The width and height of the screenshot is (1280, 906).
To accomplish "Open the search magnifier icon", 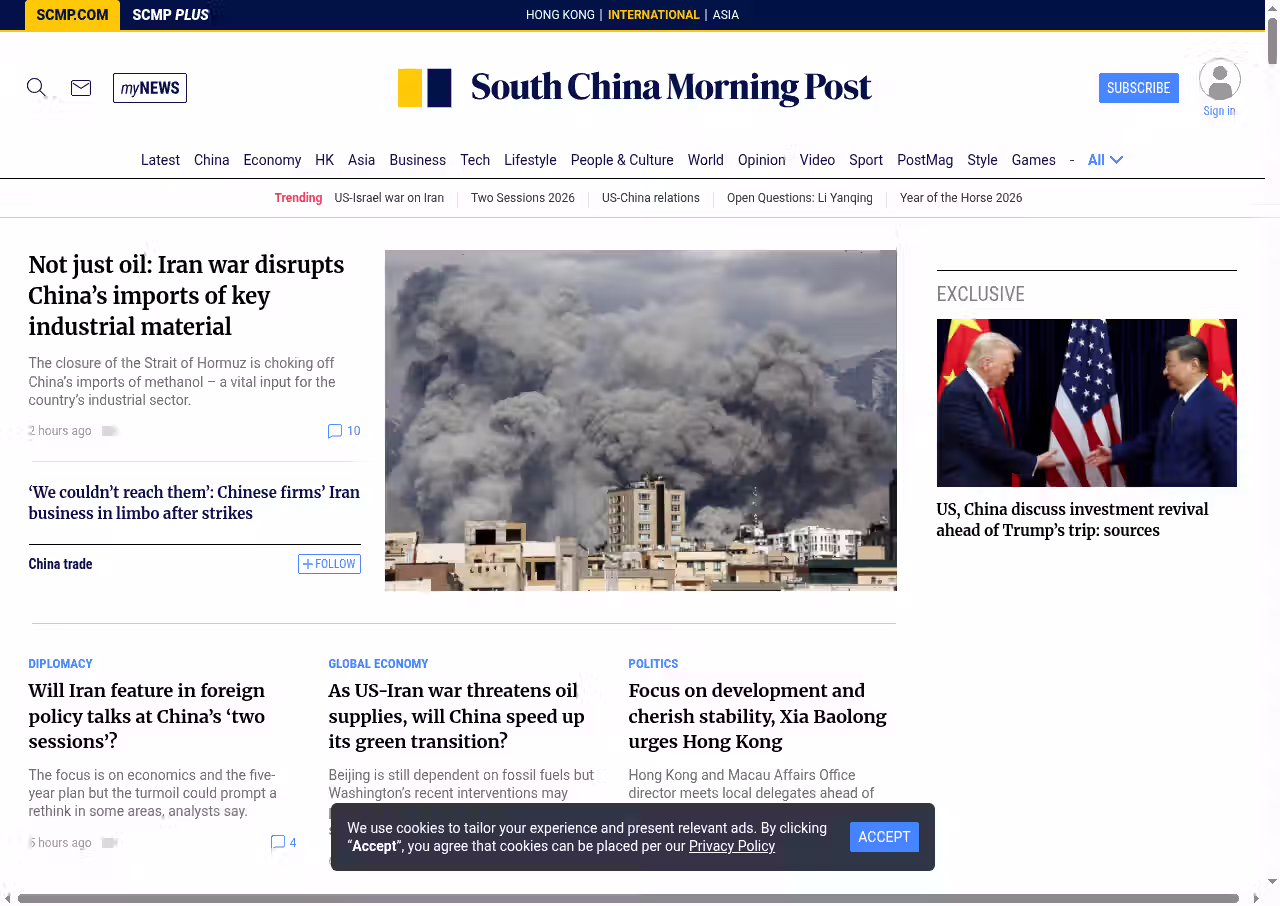I will click(x=36, y=88).
